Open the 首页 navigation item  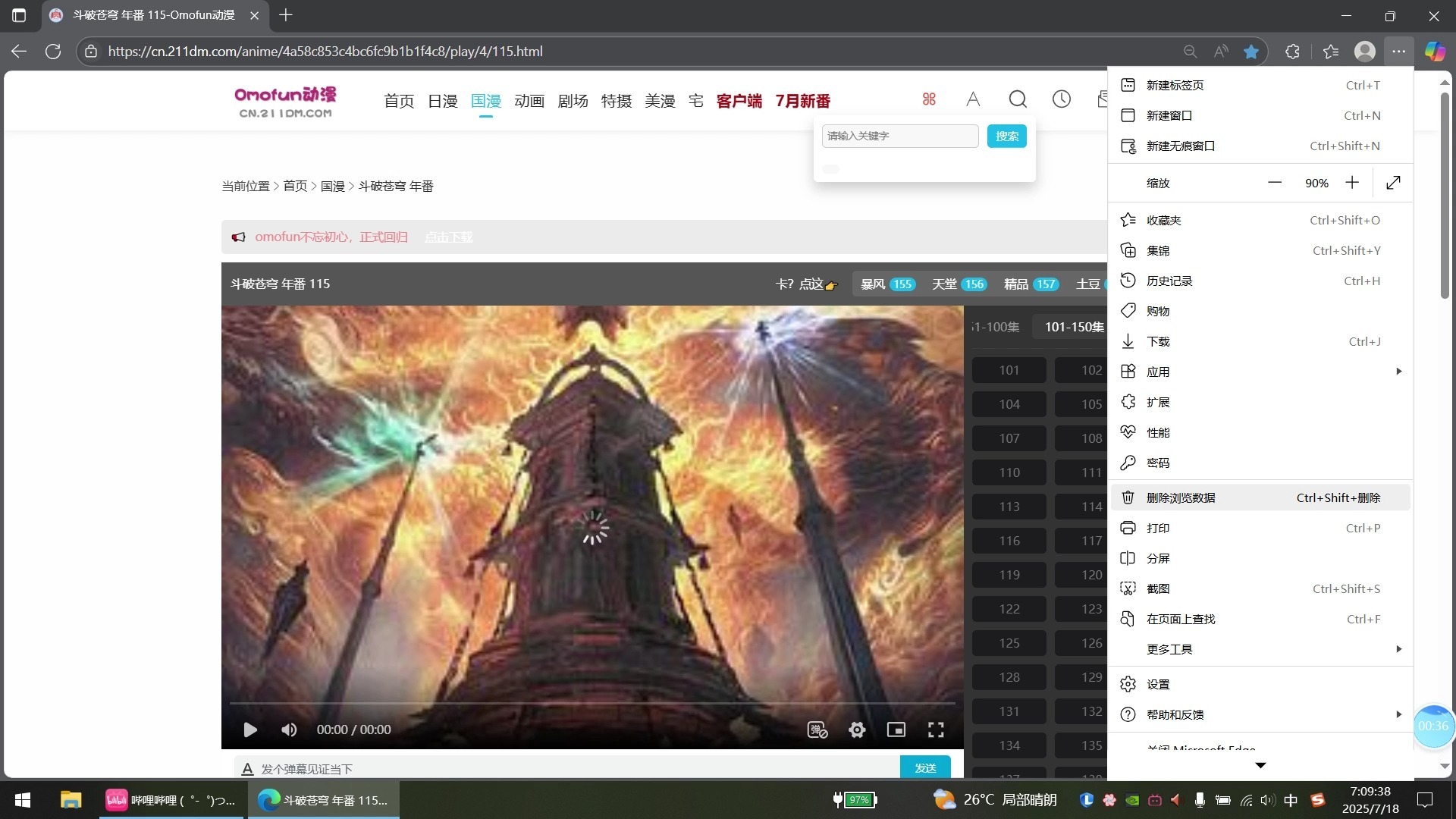tap(399, 101)
